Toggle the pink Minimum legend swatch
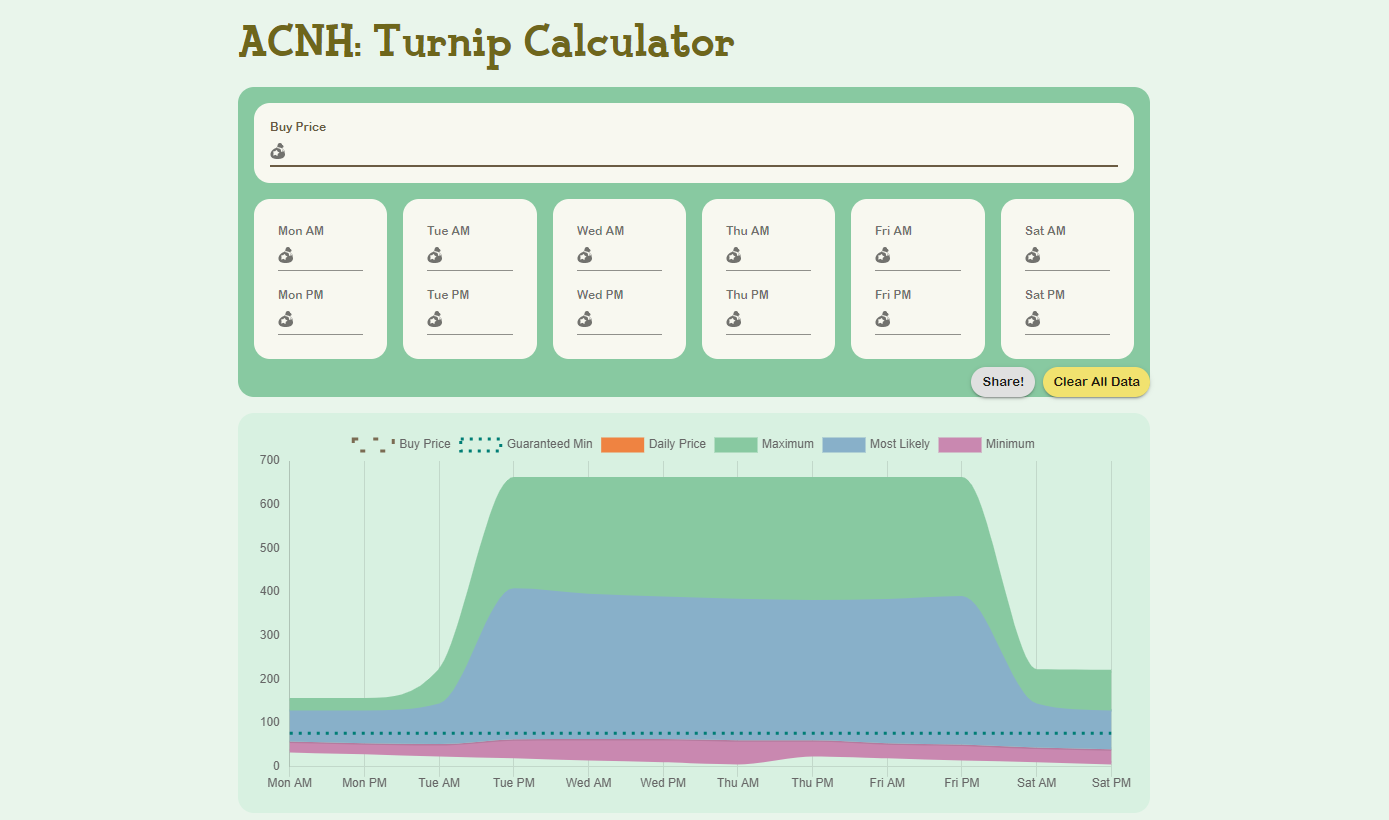The width and height of the screenshot is (1389, 820). click(x=960, y=444)
